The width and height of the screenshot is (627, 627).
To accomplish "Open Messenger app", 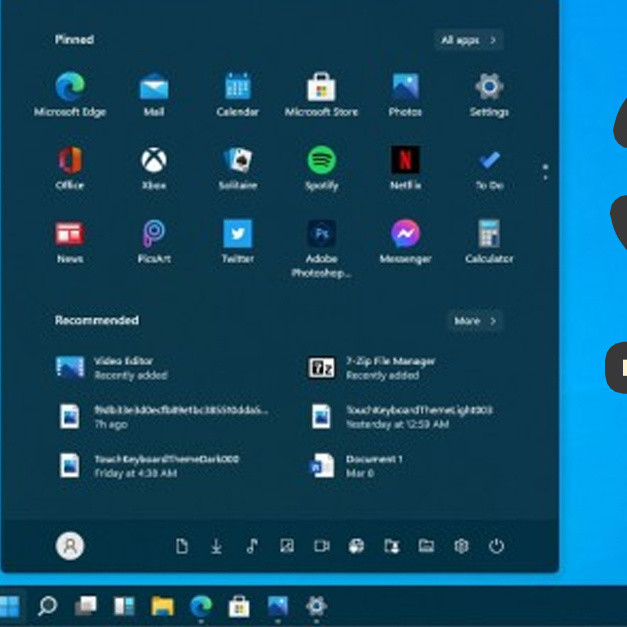I will 405,241.
